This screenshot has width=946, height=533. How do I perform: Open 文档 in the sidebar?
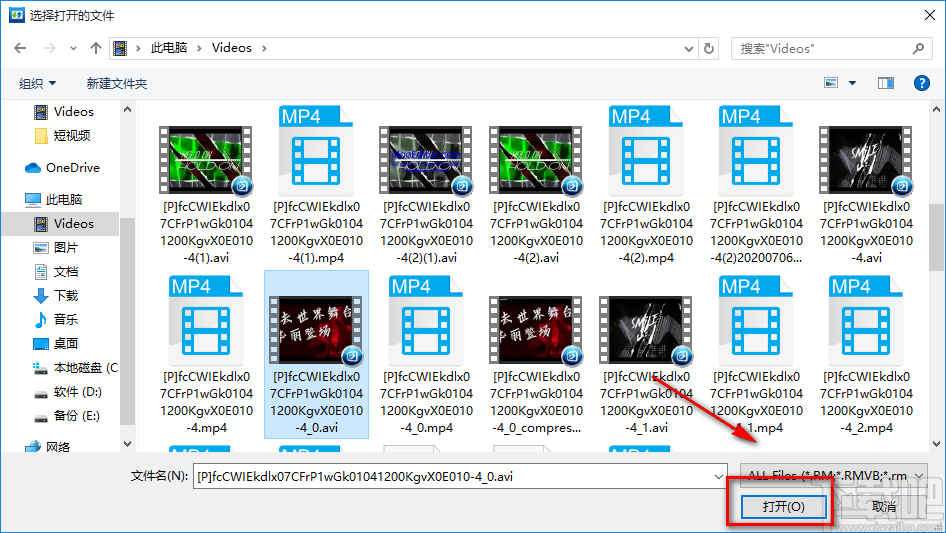click(x=56, y=272)
